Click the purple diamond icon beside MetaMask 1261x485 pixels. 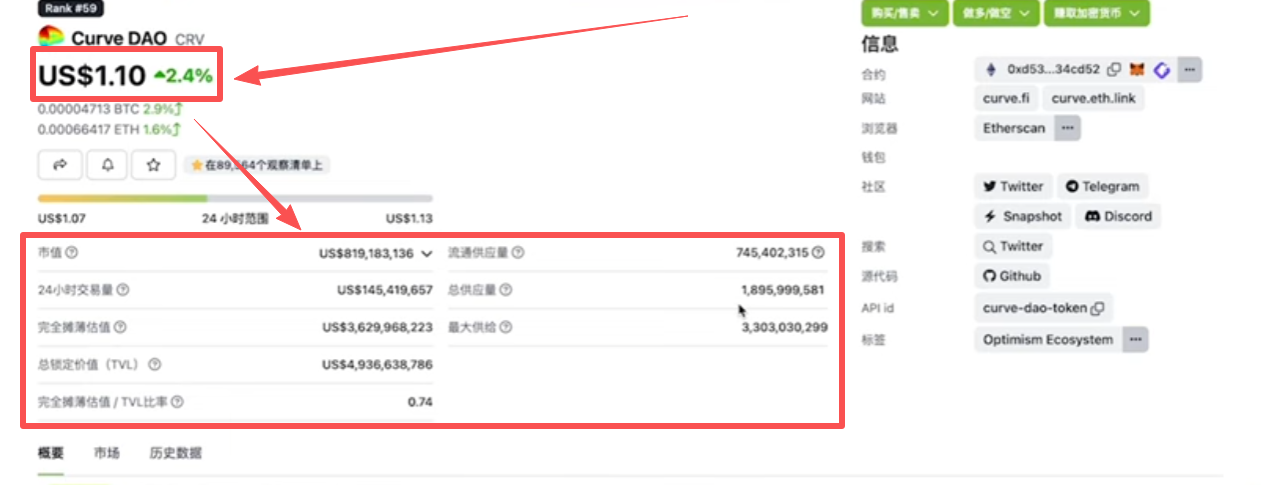(1162, 70)
